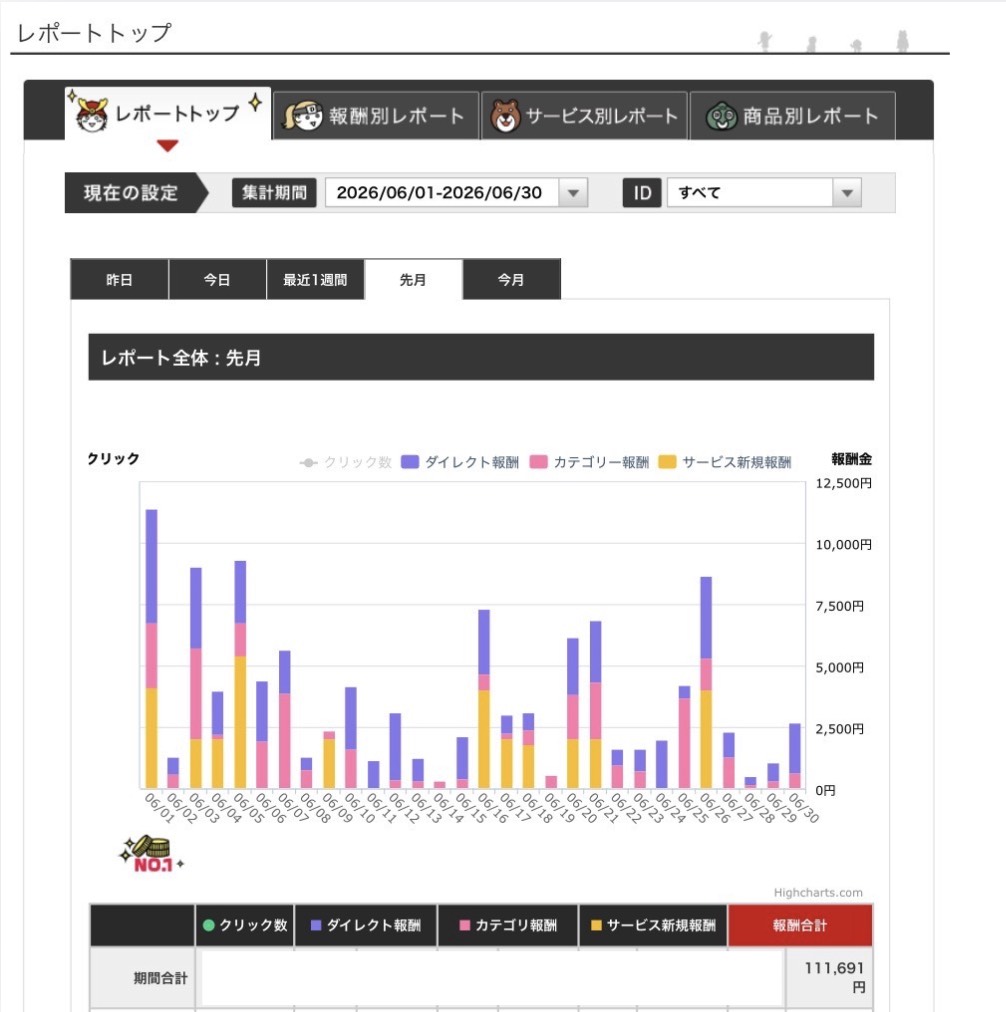Click the 期間合計 row label
This screenshot has width=1006, height=1012.
[160, 978]
